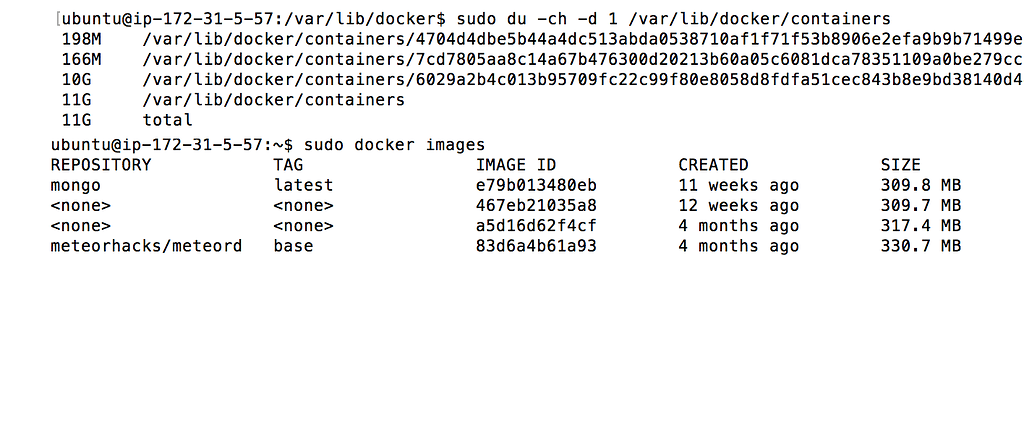
Task: Click the SIZE column header
Action: [900, 165]
